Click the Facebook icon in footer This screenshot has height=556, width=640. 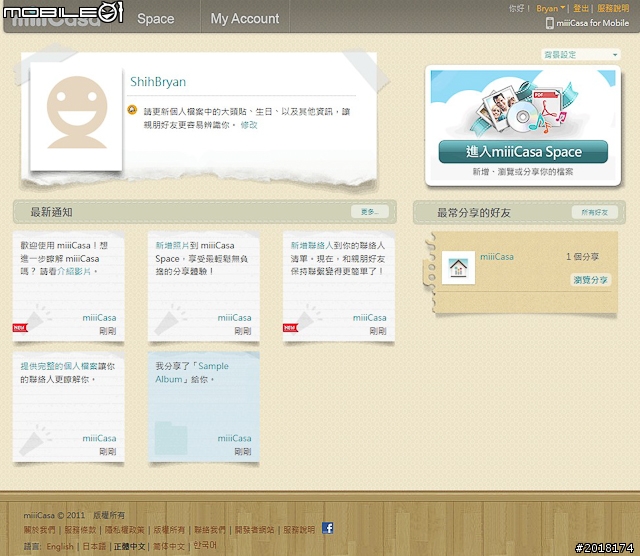coord(327,528)
